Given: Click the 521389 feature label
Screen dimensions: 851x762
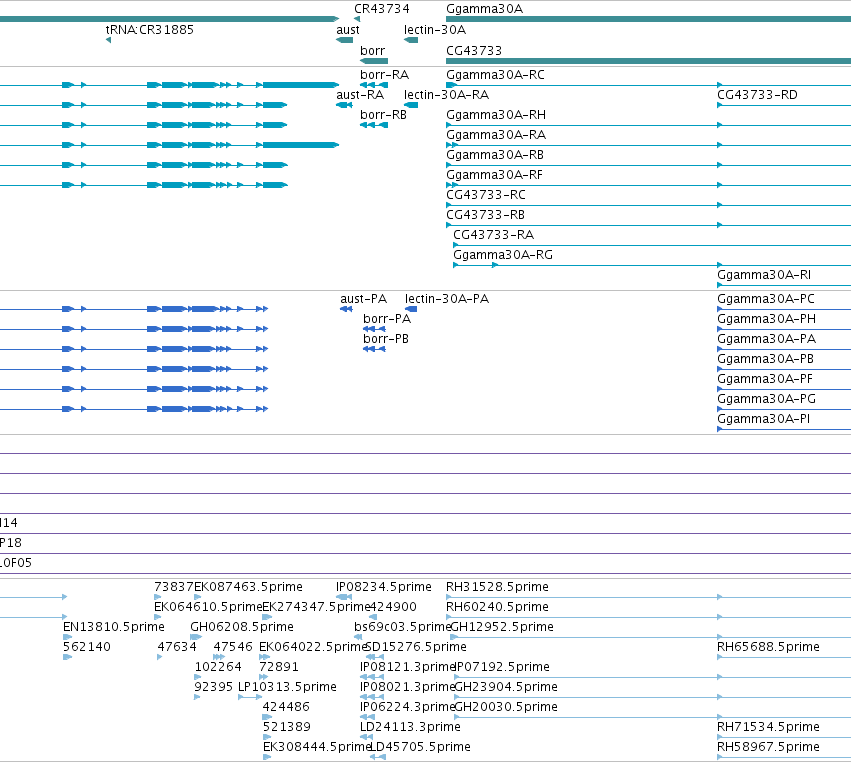Looking at the screenshot, I should 287,727.
